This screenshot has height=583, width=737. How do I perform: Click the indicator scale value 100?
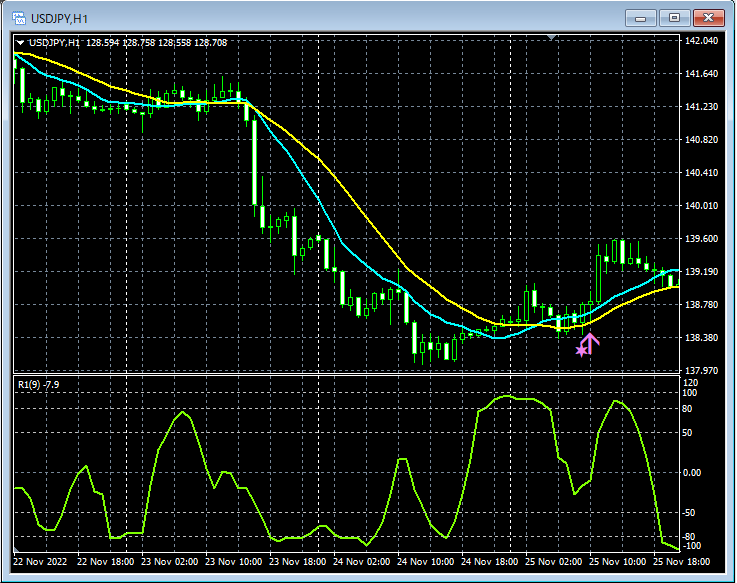pyautogui.click(x=690, y=393)
